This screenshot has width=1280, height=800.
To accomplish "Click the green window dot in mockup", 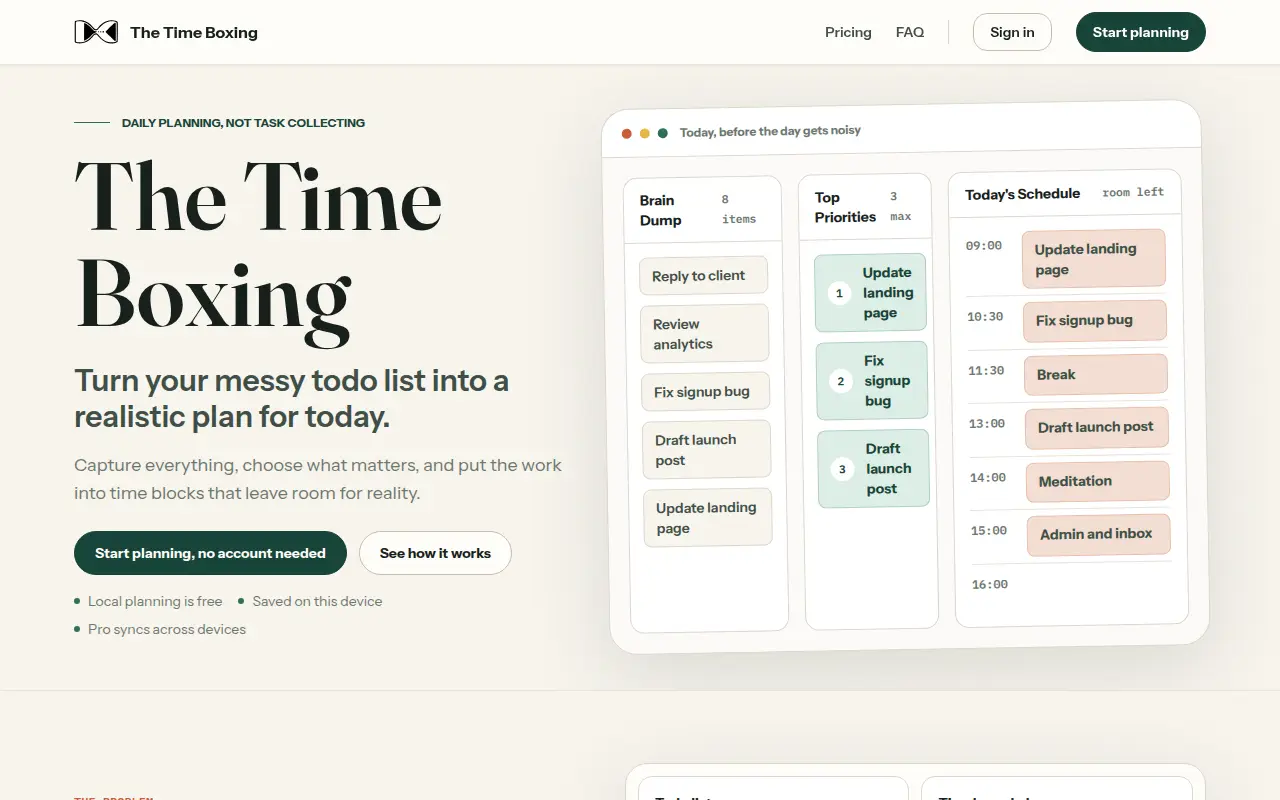I will coord(663,132).
